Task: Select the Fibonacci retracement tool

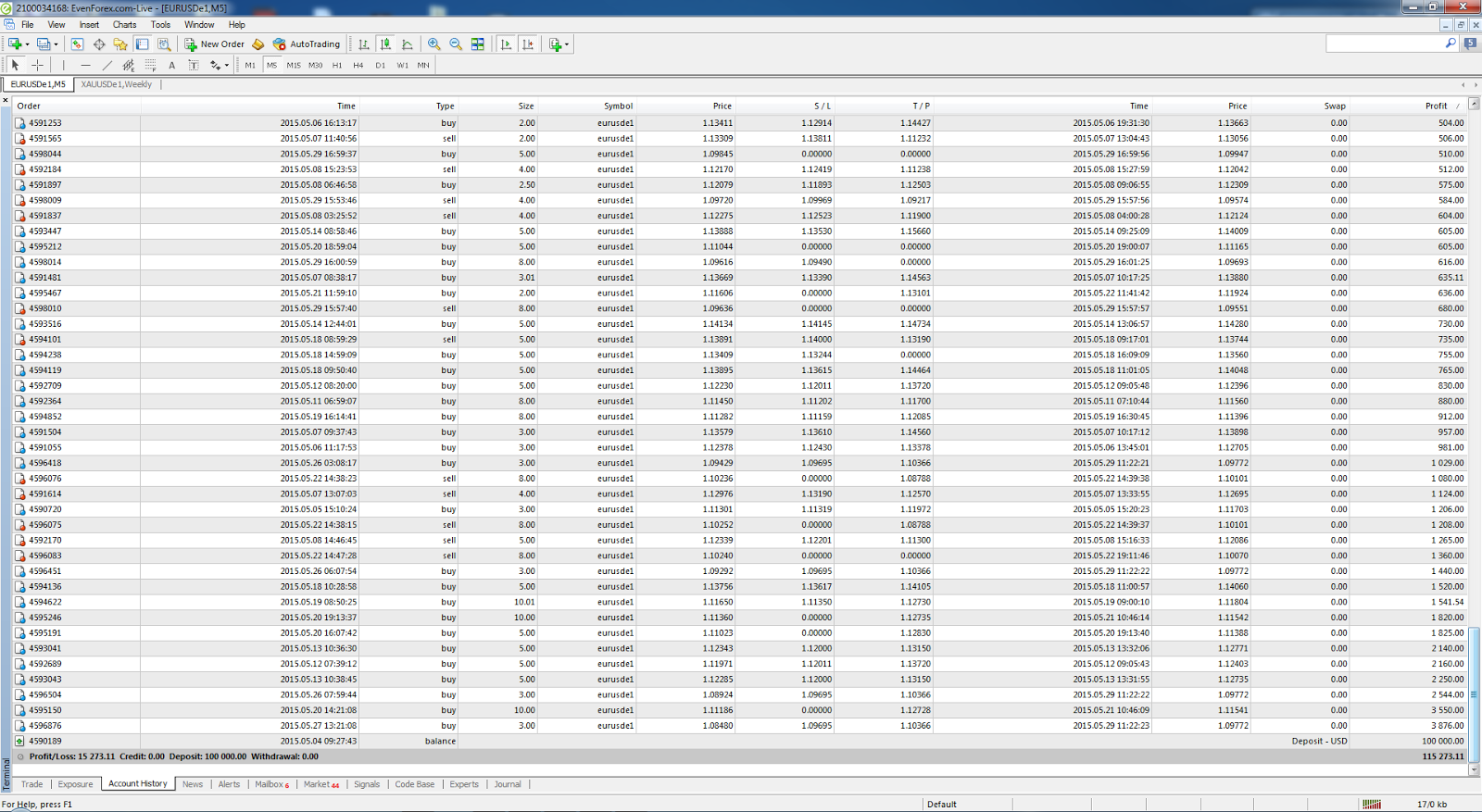Action: point(150,65)
